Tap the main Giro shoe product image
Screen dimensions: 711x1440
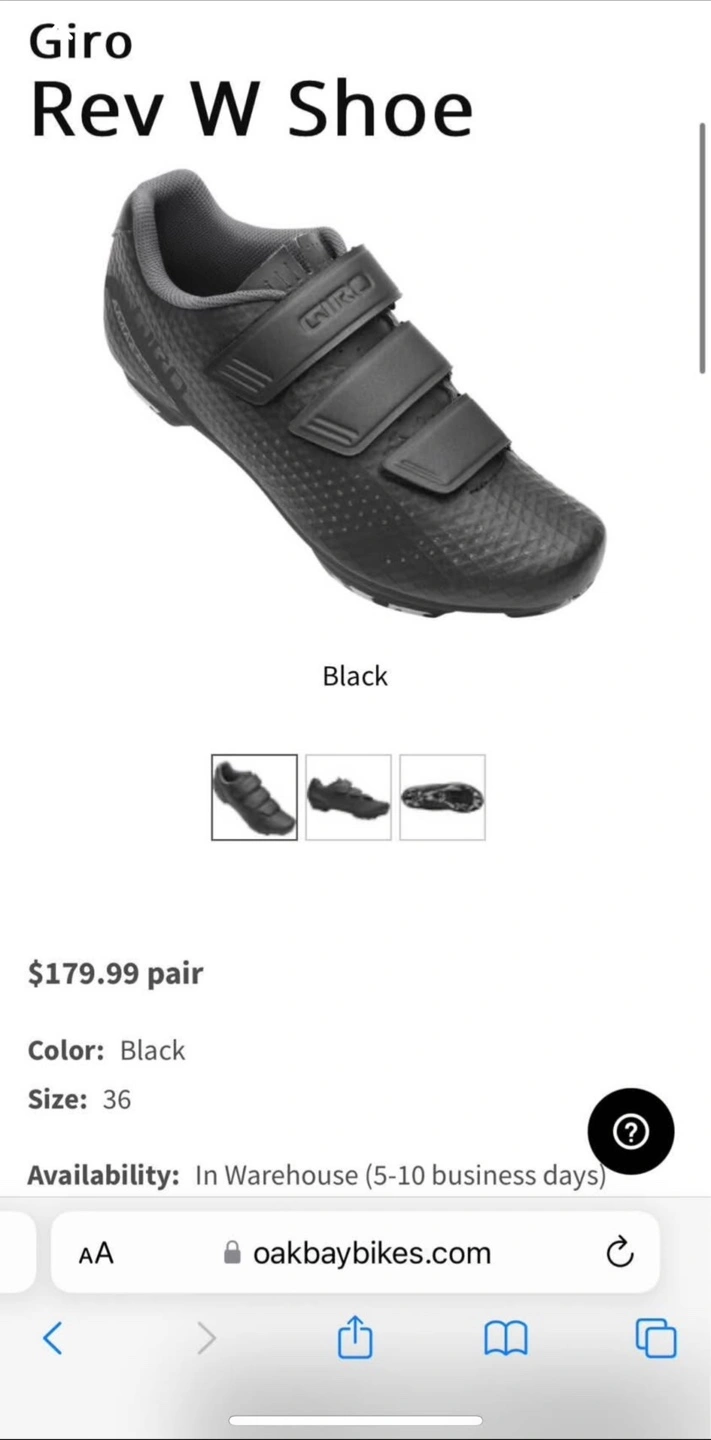[x=354, y=392]
